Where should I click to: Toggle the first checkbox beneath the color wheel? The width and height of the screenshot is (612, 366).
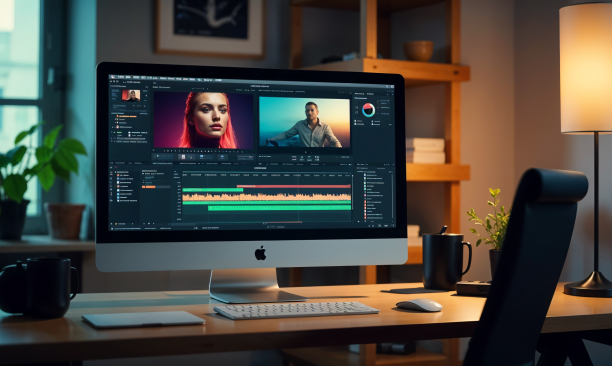click(x=356, y=121)
